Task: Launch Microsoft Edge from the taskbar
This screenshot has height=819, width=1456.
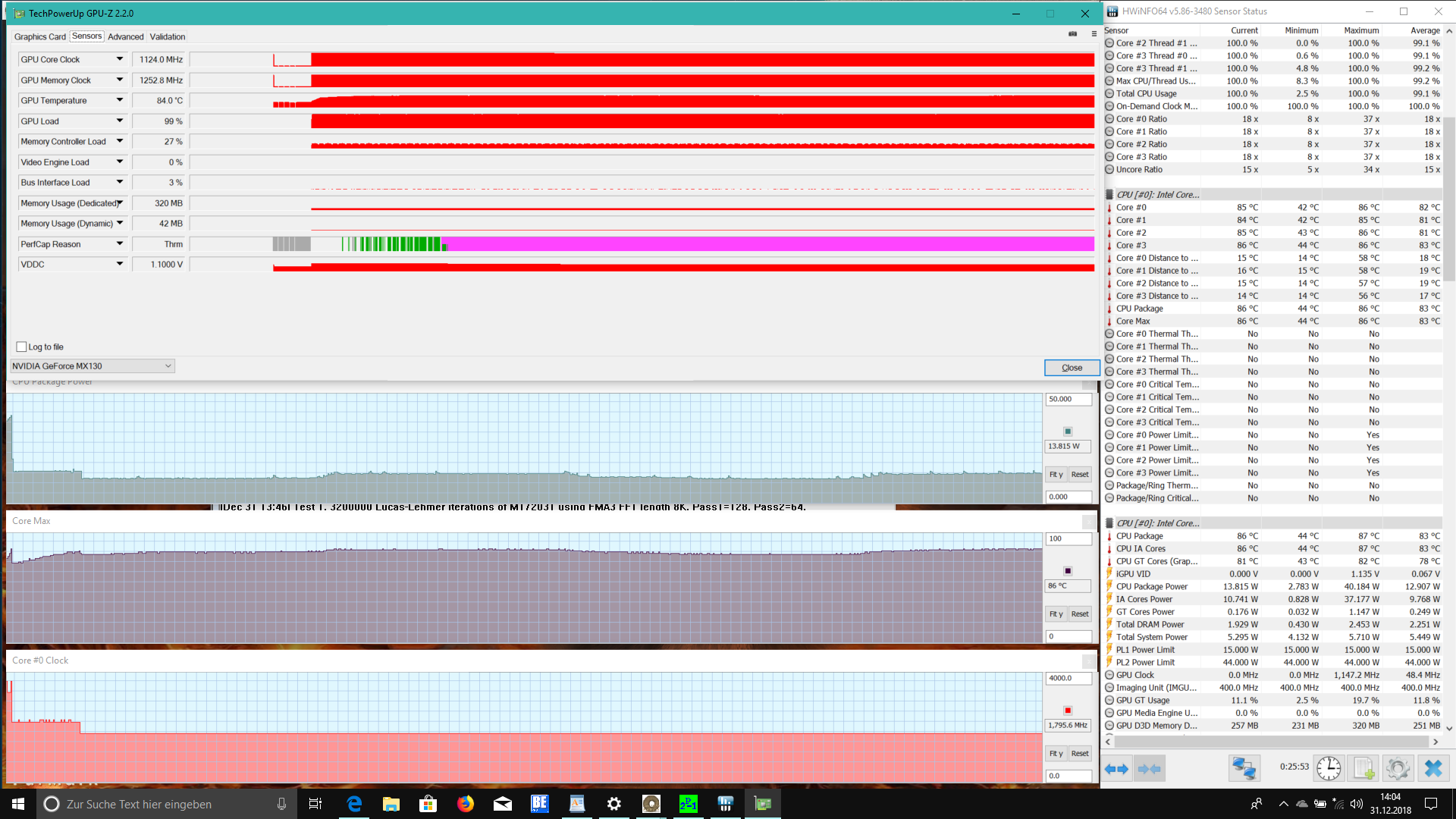Action: pos(354,804)
